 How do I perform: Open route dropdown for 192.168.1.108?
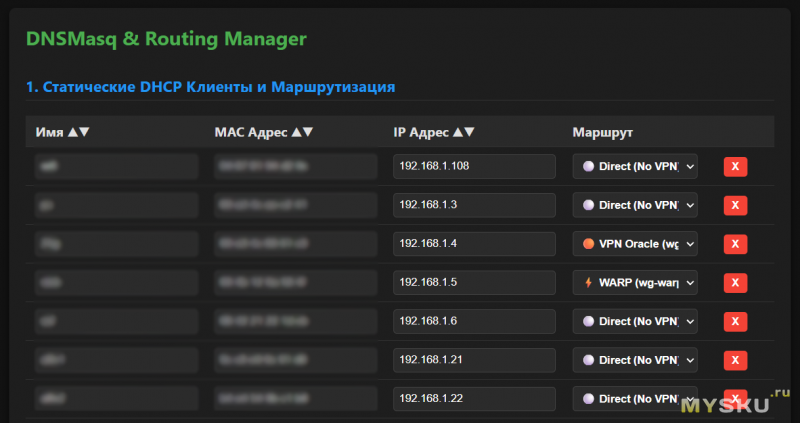635,166
